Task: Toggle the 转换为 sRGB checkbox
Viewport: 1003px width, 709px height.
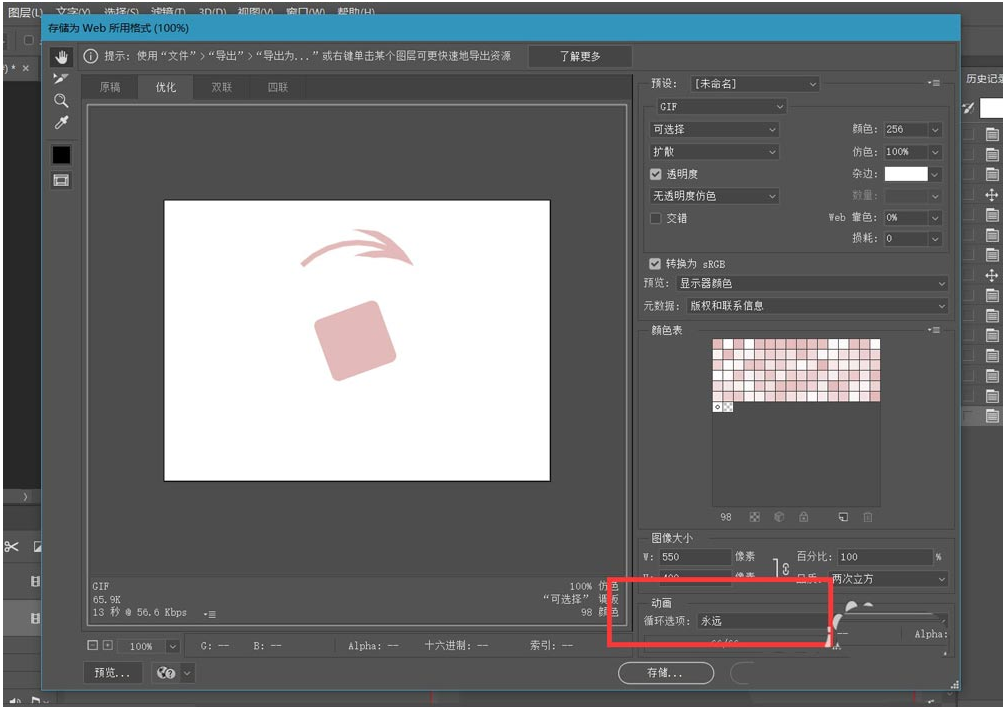Action: [655, 263]
